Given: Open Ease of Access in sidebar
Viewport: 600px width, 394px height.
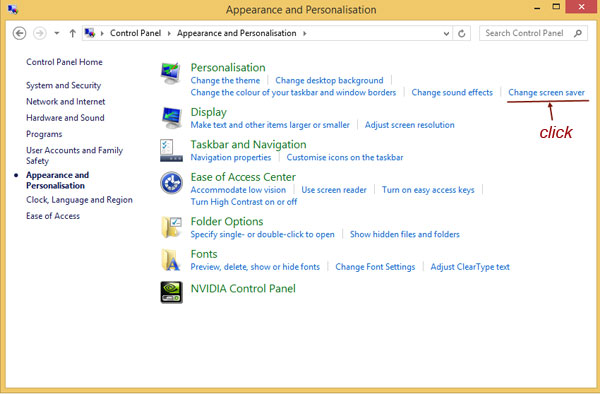Looking at the screenshot, I should [x=53, y=216].
